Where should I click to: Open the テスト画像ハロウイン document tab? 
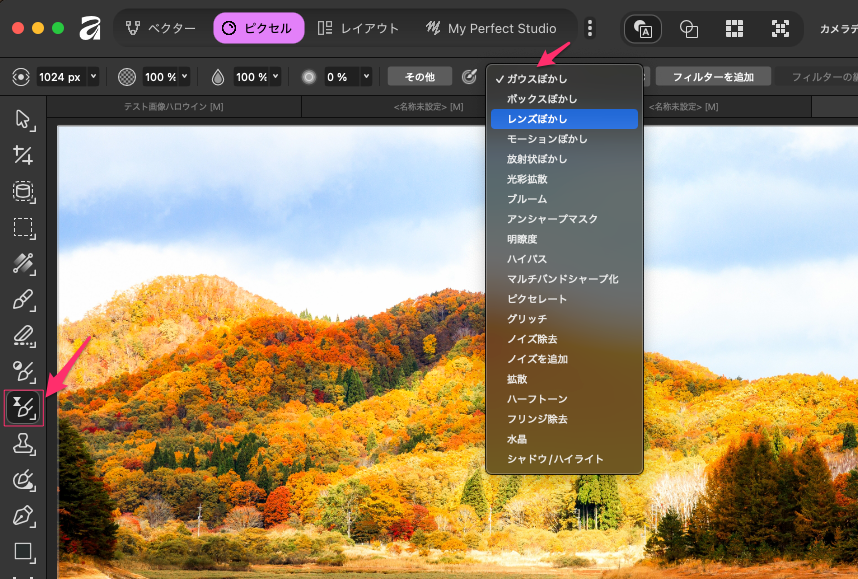[173, 106]
